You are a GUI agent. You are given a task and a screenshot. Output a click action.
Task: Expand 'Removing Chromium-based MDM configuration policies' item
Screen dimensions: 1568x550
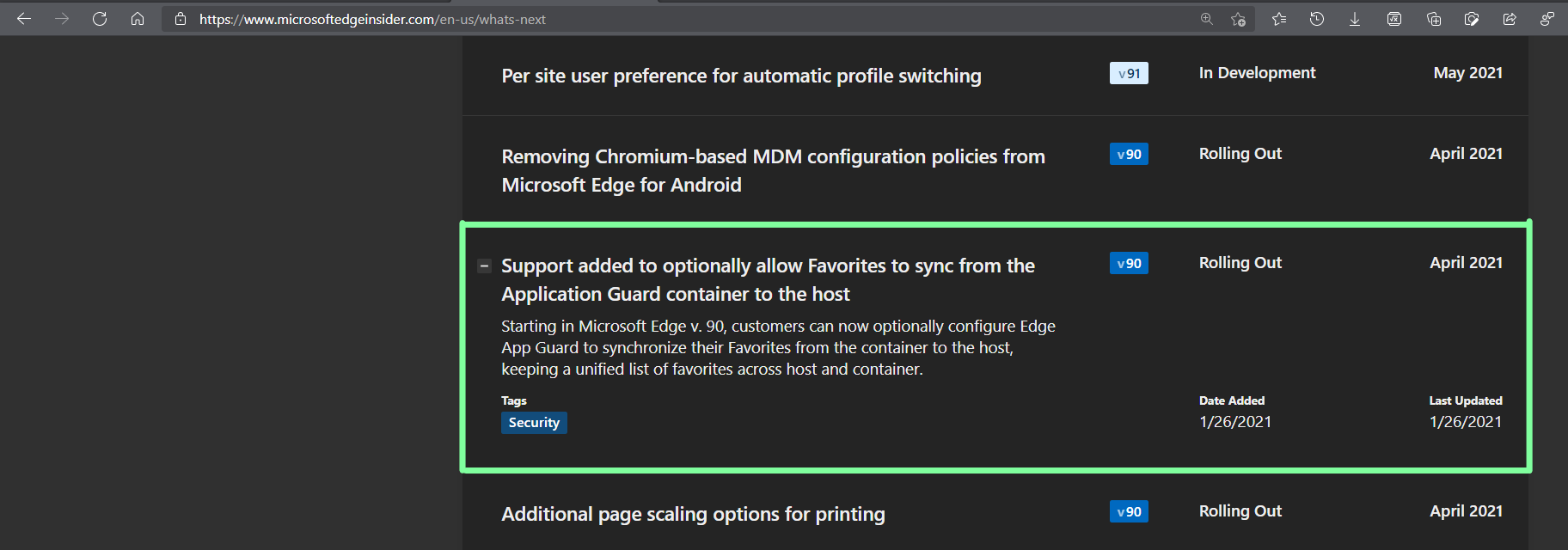point(773,170)
